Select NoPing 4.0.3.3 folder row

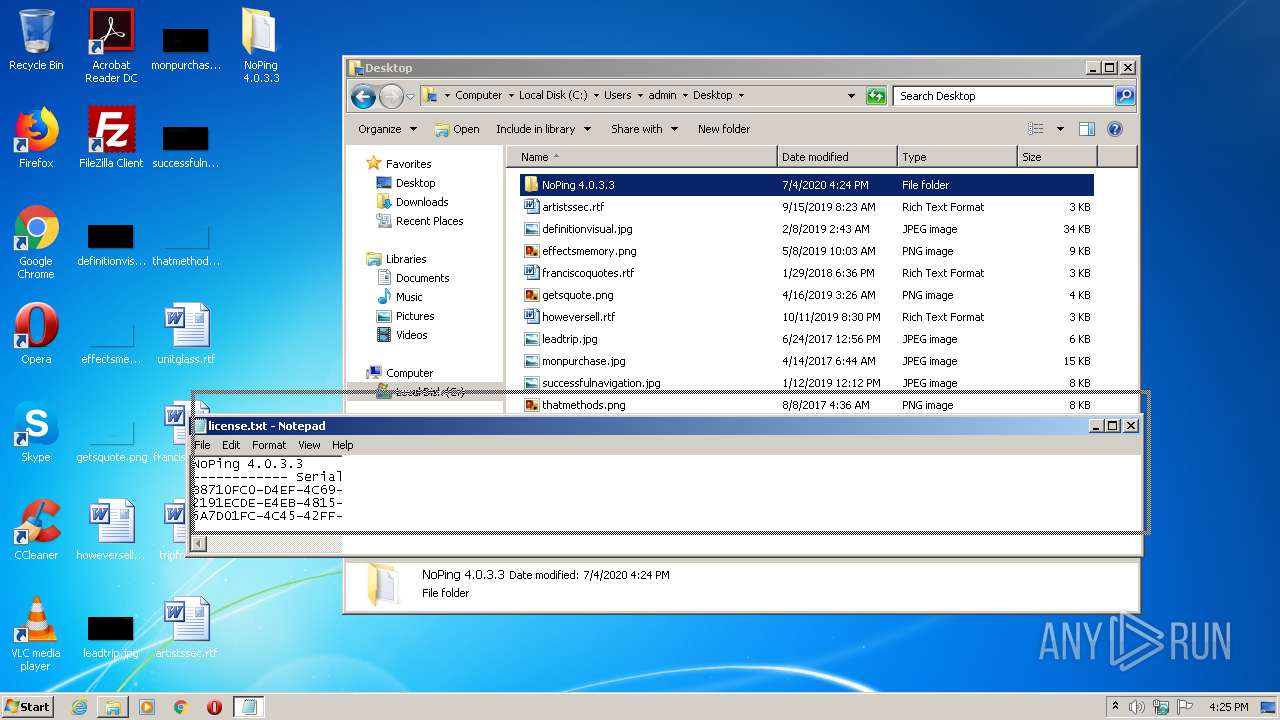tap(807, 185)
